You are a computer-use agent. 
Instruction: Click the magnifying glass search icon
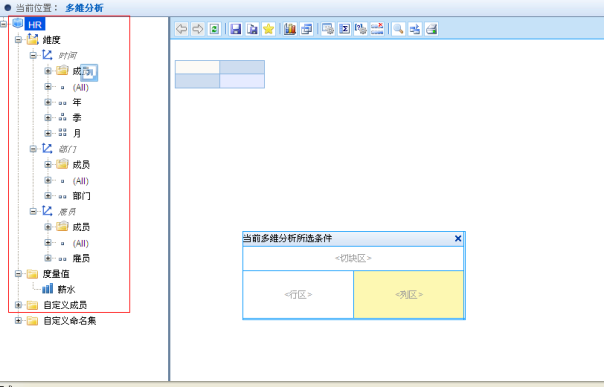click(x=398, y=29)
